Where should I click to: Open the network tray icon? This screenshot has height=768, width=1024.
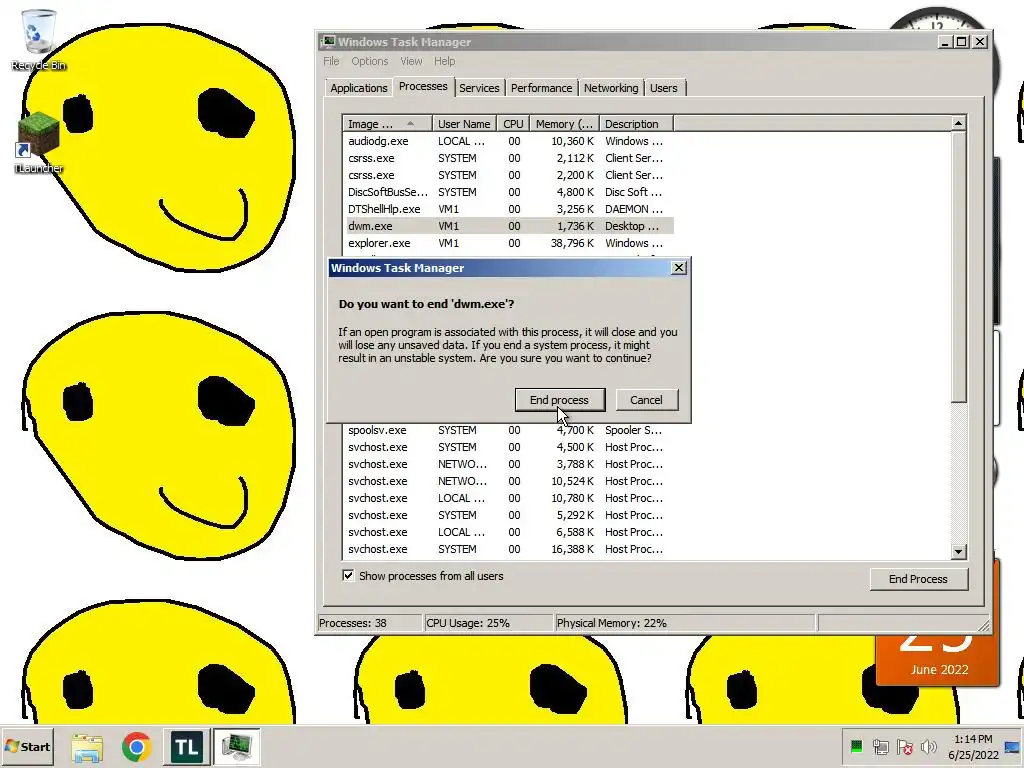880,746
